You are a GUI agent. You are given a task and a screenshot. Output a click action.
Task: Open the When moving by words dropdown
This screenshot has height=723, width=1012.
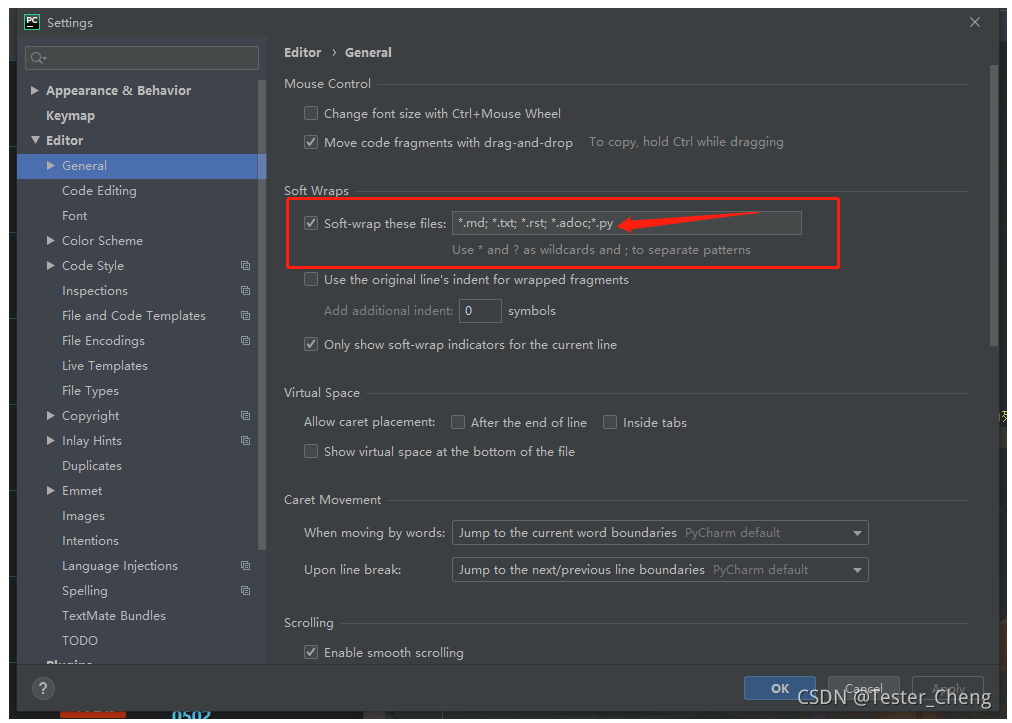pyautogui.click(x=660, y=533)
